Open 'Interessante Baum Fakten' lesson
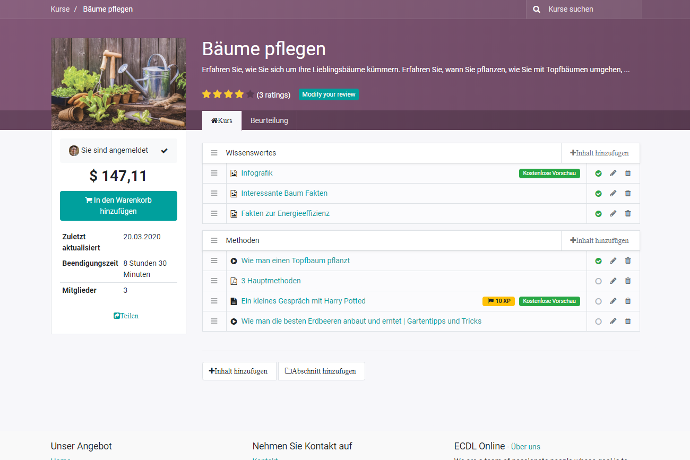The width and height of the screenshot is (690, 460). [x=284, y=193]
